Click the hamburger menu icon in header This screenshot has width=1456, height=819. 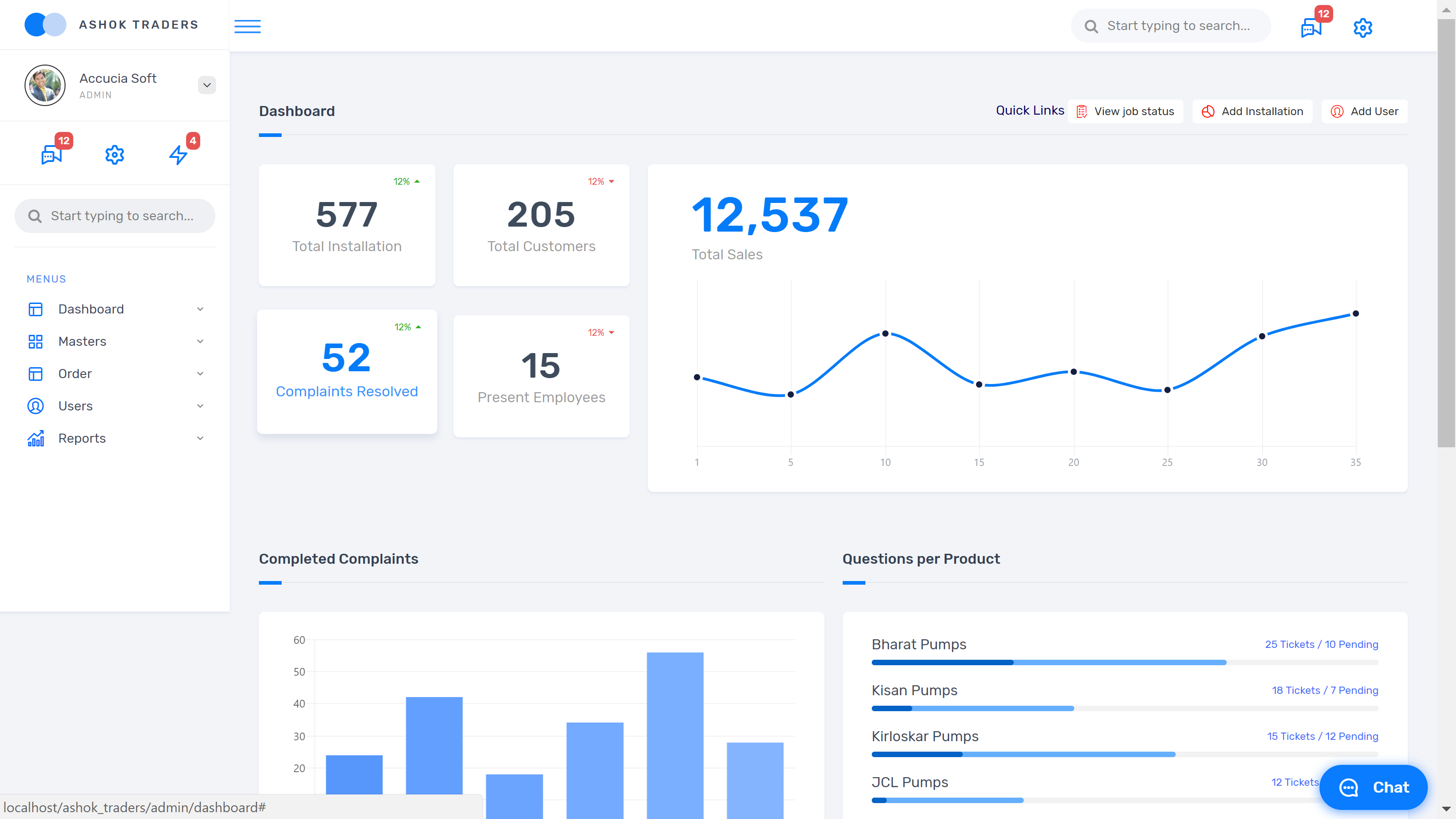click(x=248, y=26)
